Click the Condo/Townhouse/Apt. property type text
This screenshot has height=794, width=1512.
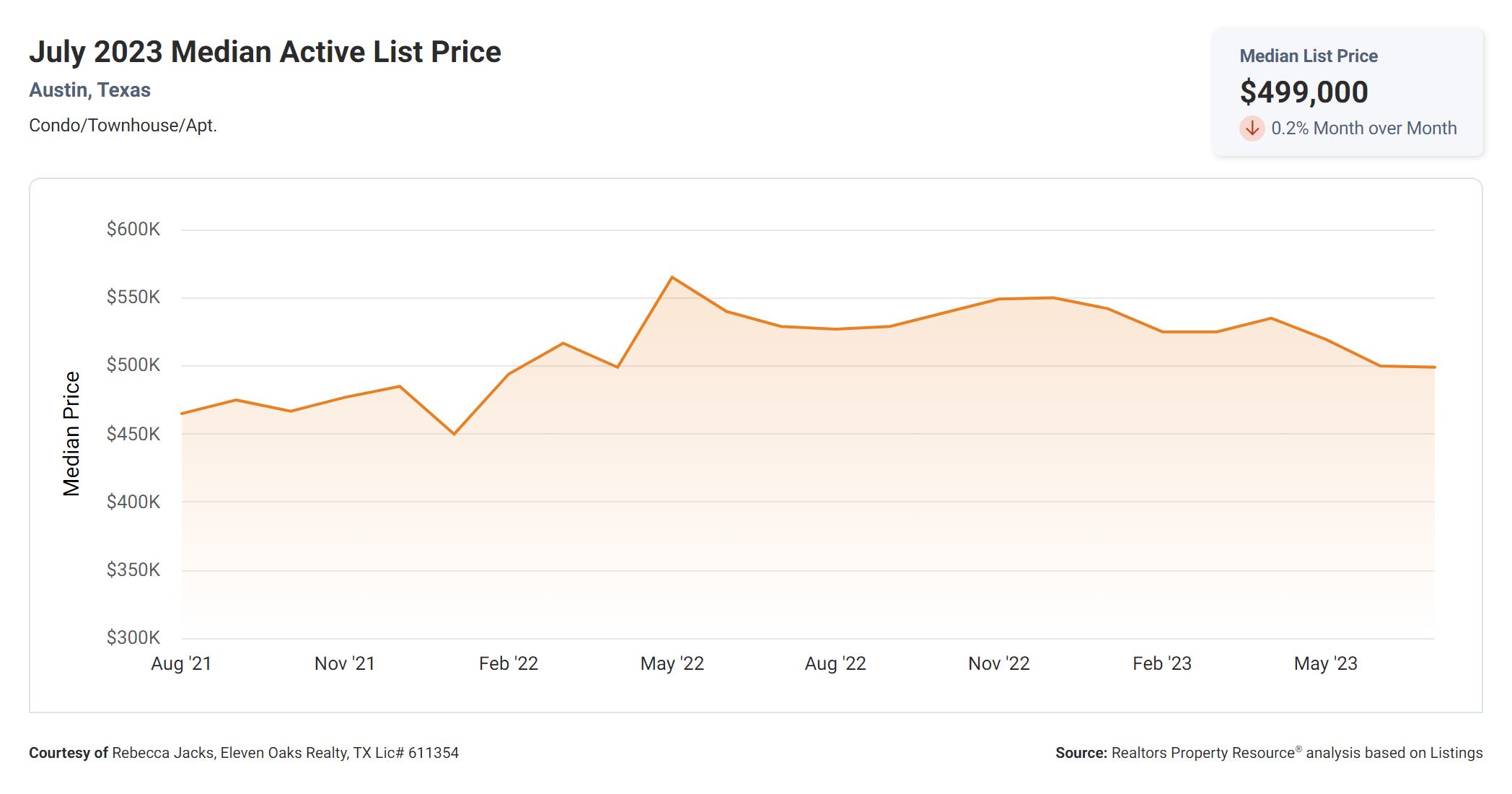[123, 126]
